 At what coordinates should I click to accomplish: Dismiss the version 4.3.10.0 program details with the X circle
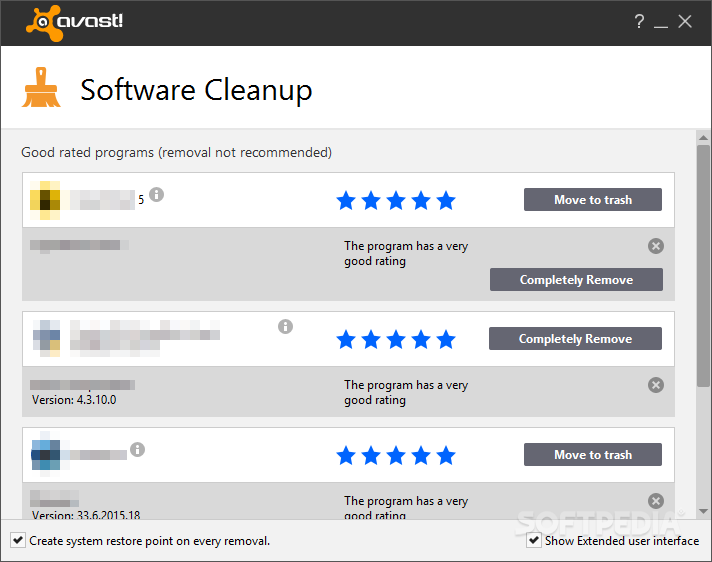[656, 385]
